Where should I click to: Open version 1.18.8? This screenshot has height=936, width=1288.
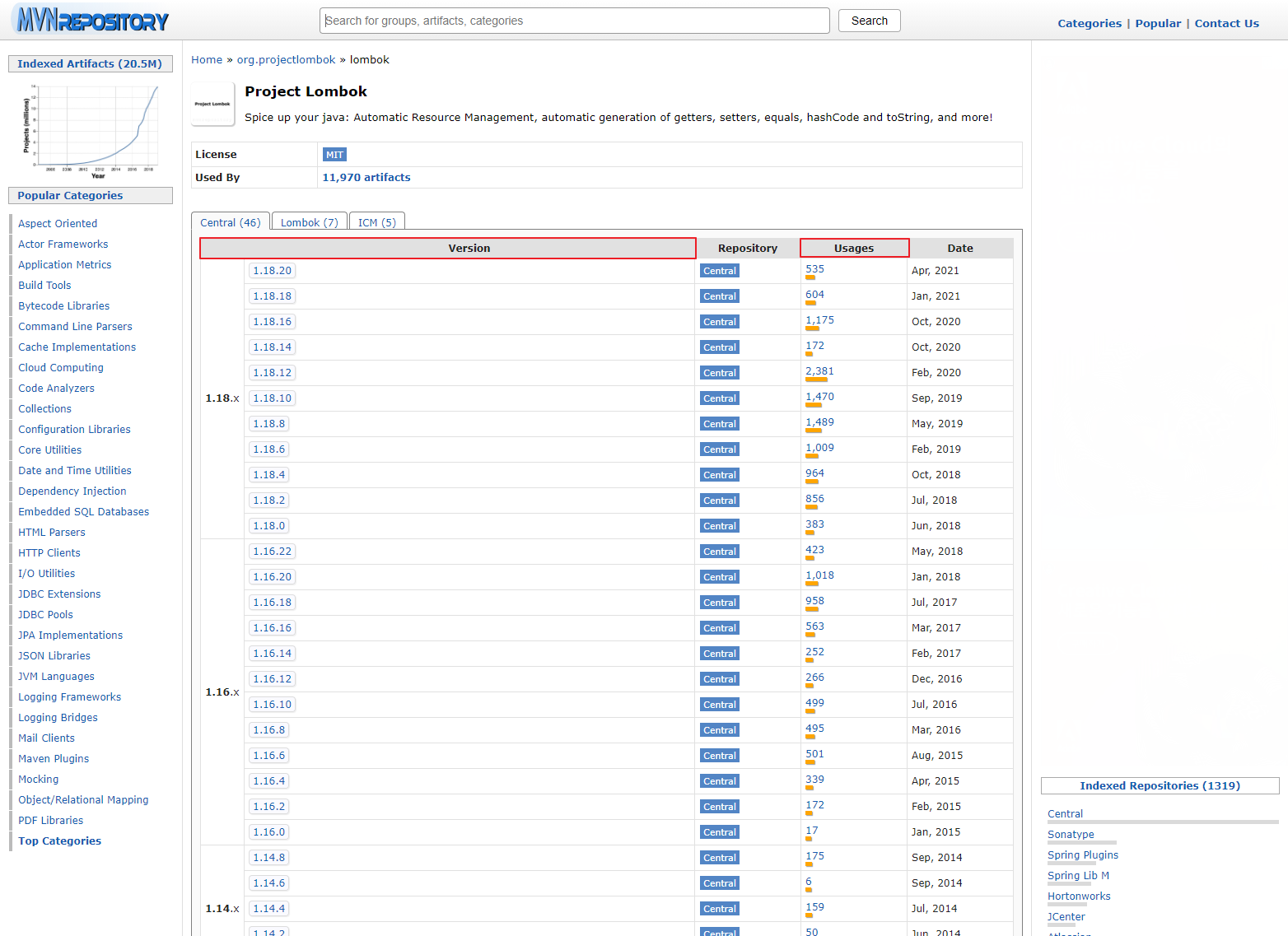269,424
